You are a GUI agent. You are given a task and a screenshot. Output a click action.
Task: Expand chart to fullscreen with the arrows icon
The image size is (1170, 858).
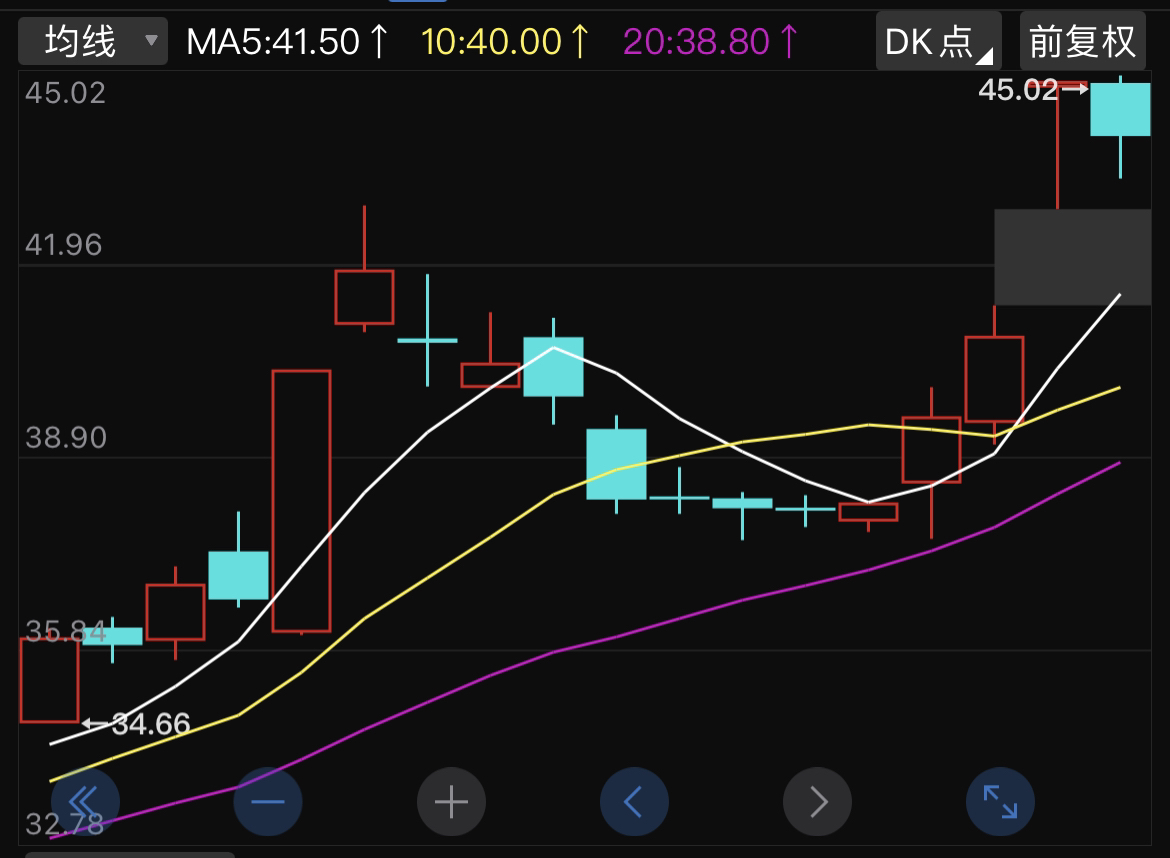coord(1000,801)
